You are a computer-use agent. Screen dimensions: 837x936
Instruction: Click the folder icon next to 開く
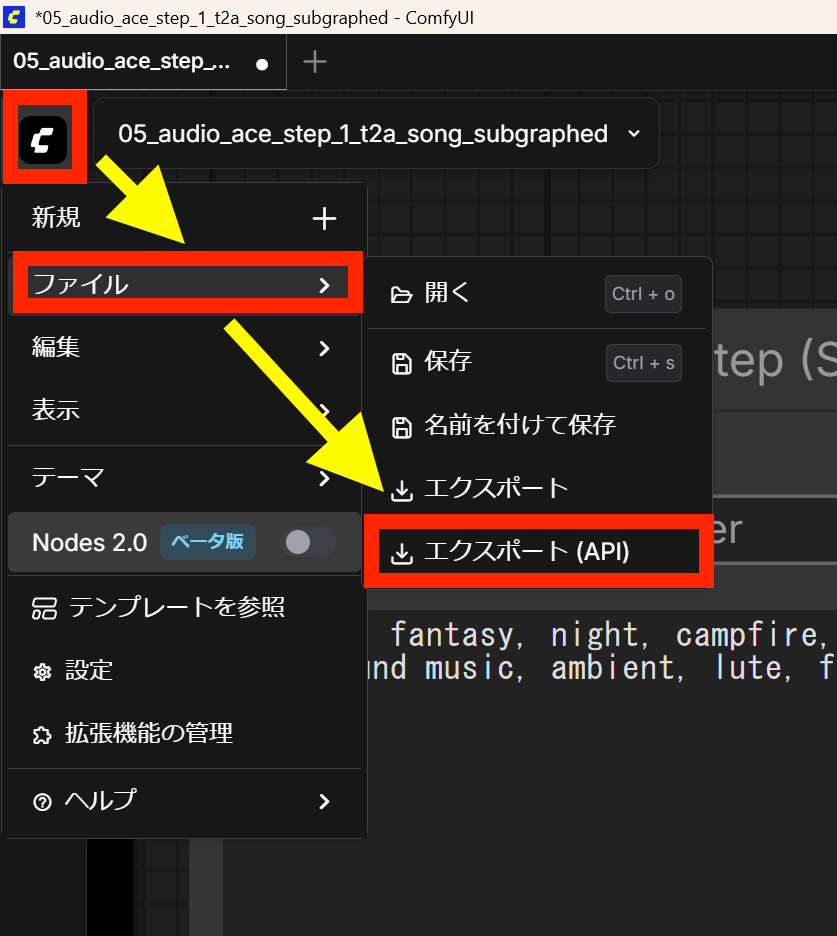tap(401, 294)
